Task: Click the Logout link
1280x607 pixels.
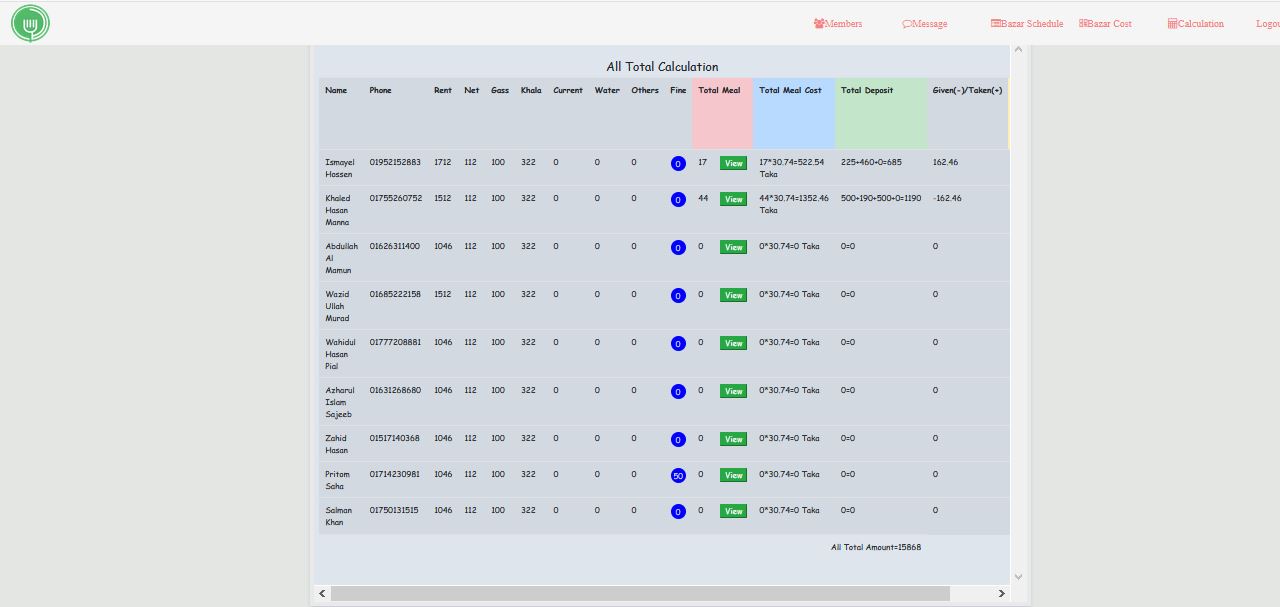Action: (x=1268, y=23)
